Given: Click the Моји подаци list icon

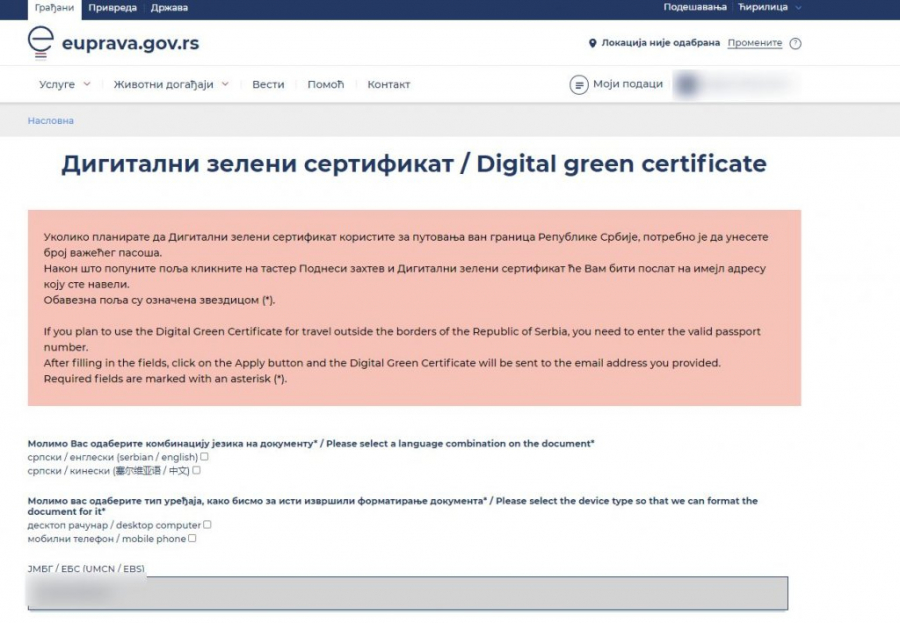Looking at the screenshot, I should click(579, 85).
